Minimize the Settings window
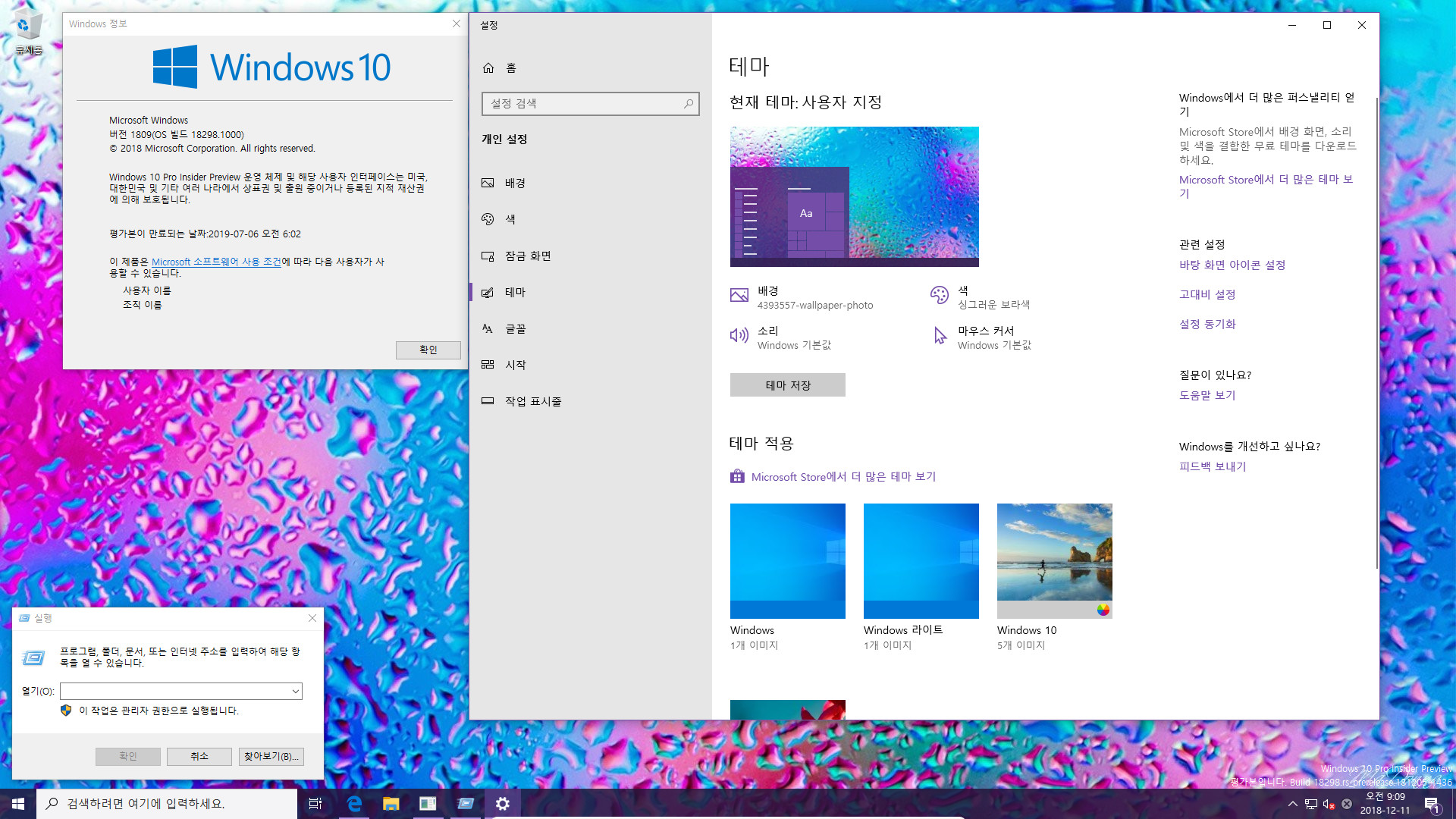Screen dimensions: 1456x819 point(1292,25)
